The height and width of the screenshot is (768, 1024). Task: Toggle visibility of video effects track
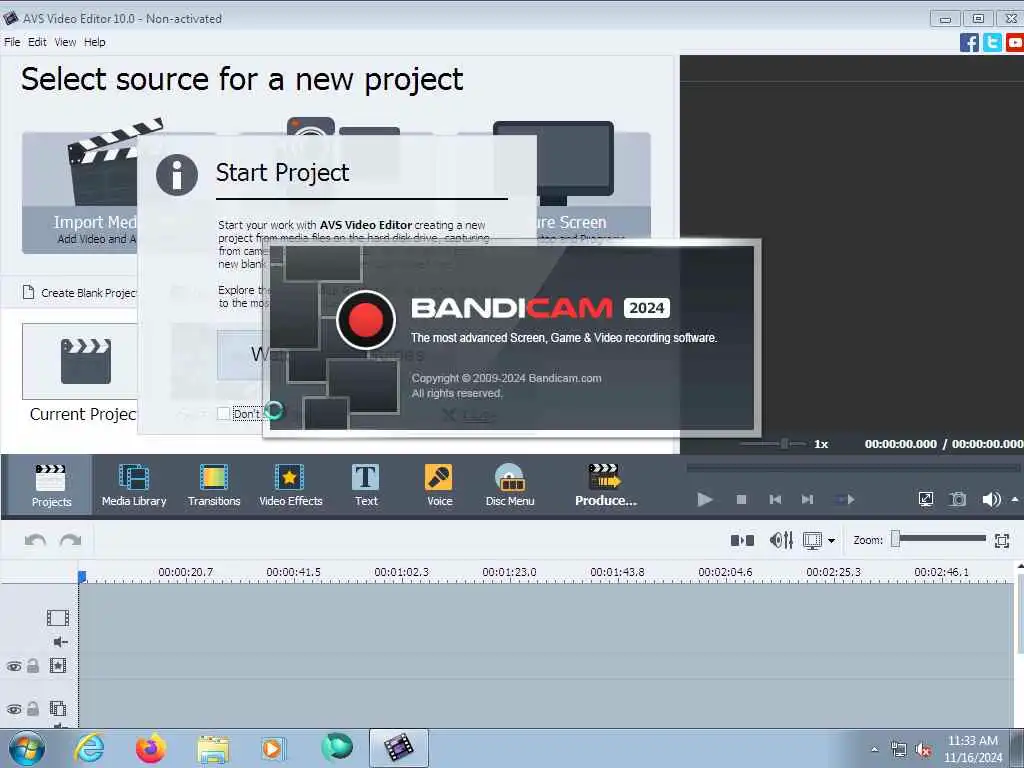coord(14,666)
